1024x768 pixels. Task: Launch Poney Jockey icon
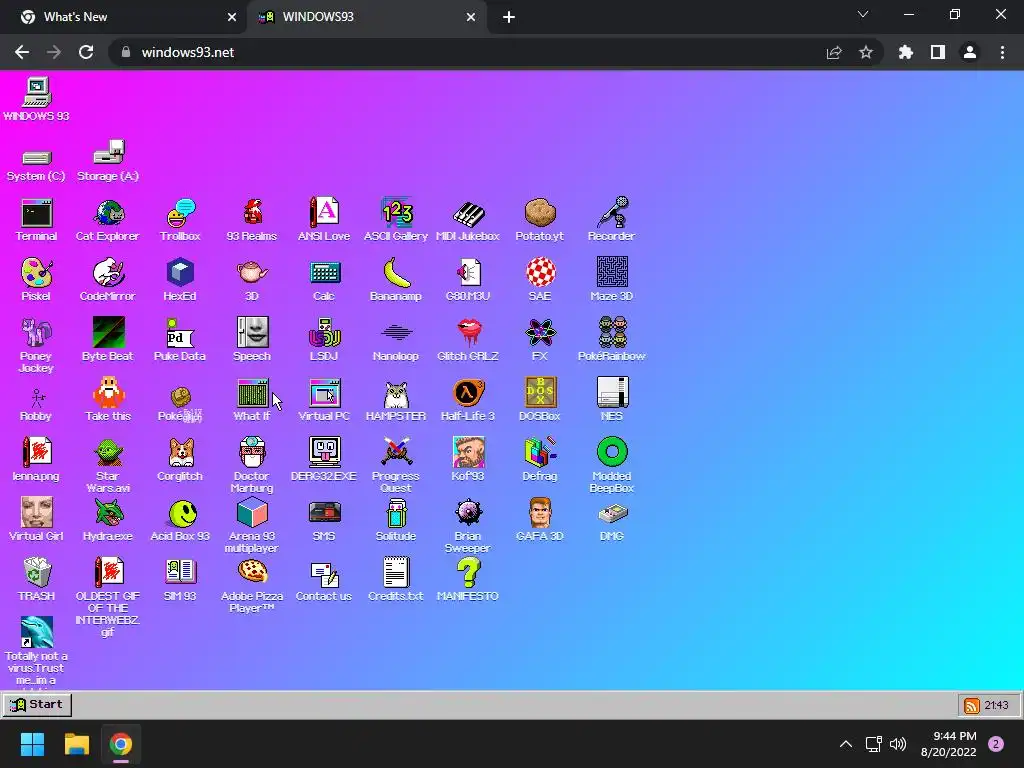click(x=37, y=333)
